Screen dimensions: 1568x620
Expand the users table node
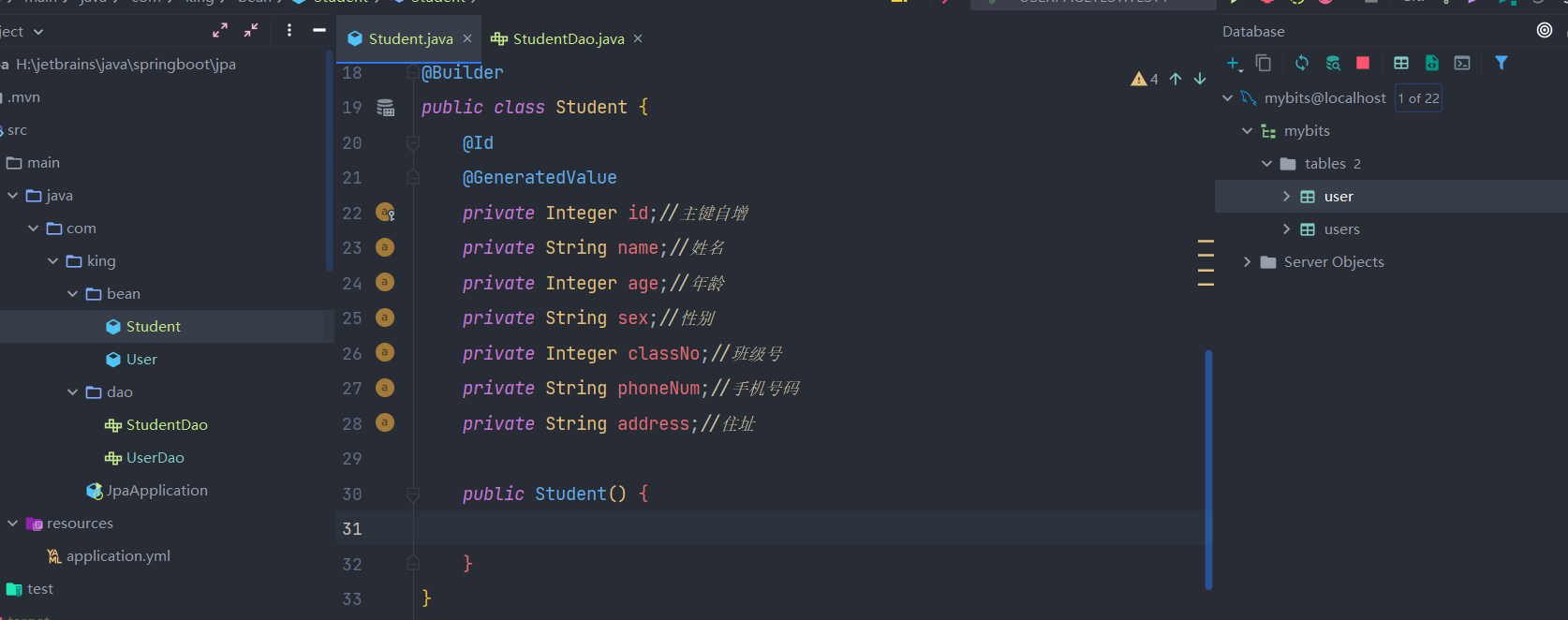[x=1286, y=229]
